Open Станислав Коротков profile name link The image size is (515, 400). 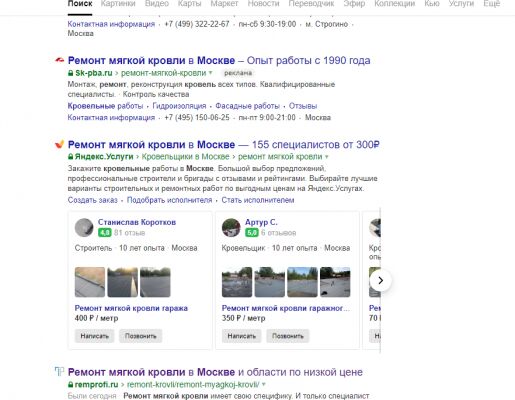coord(137,222)
